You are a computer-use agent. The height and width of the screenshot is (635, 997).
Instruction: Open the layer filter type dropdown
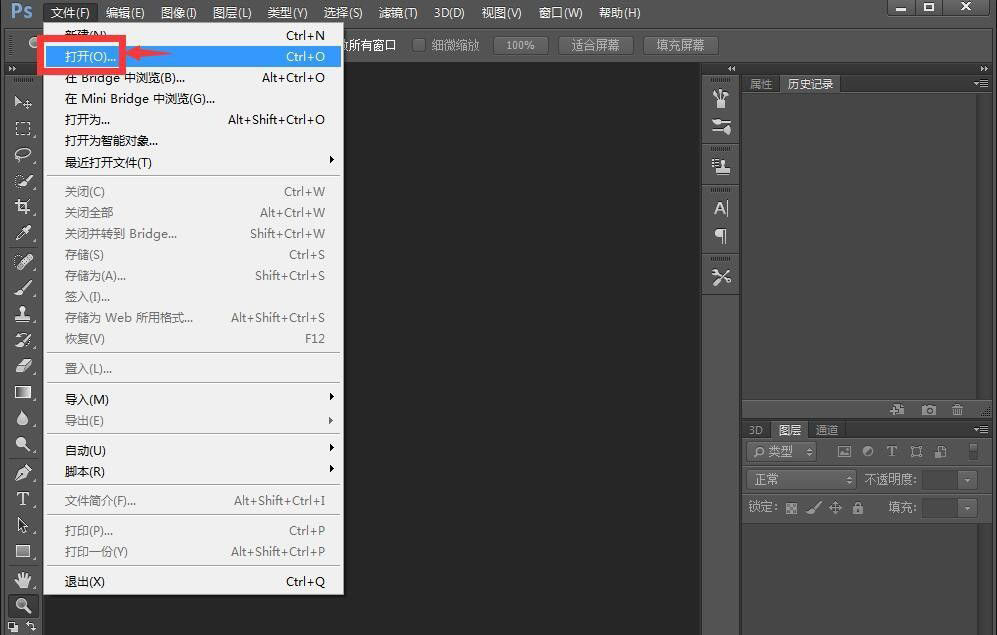780,451
